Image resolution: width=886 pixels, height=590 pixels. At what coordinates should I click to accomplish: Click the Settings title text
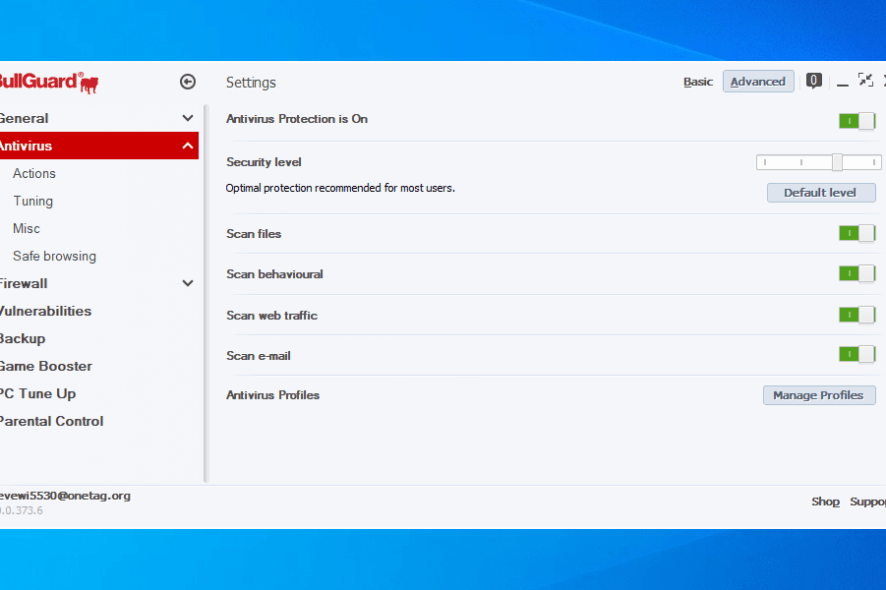pos(251,83)
